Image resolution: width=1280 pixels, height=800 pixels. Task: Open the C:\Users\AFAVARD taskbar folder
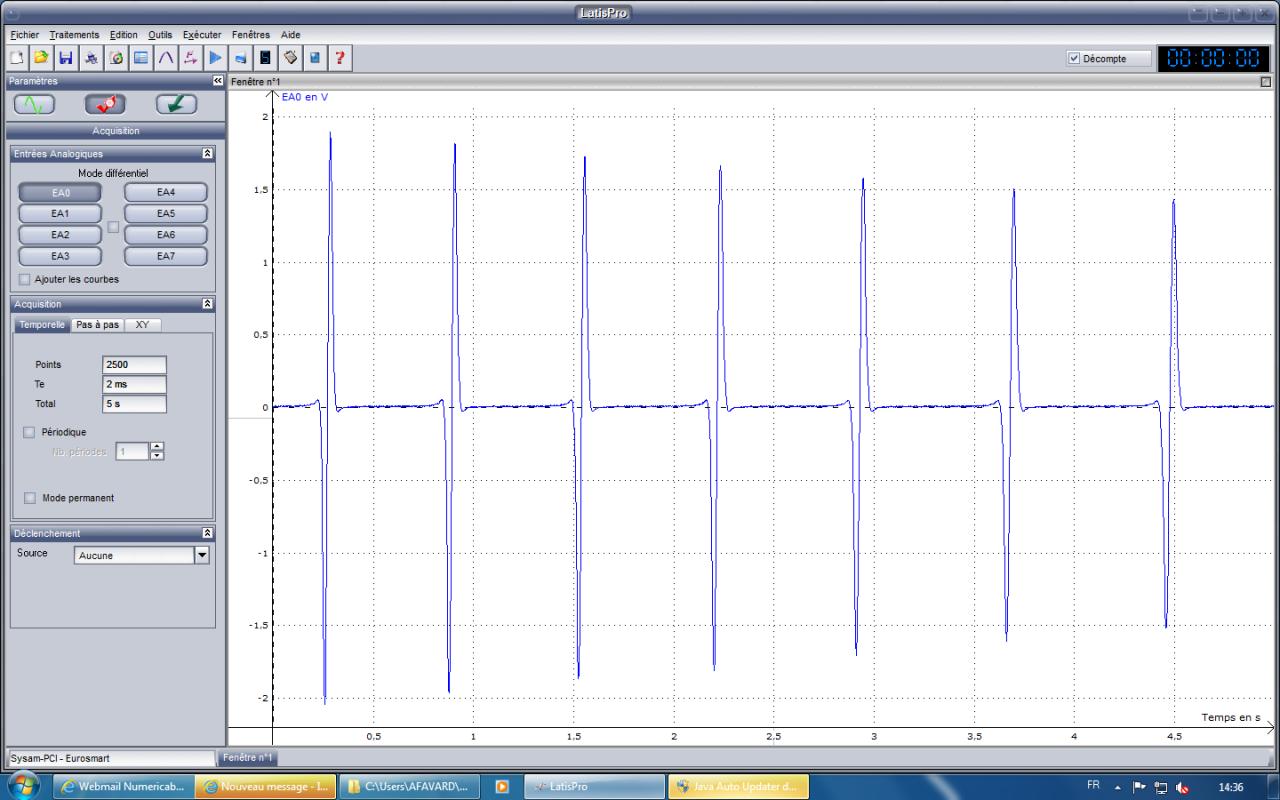tap(409, 786)
